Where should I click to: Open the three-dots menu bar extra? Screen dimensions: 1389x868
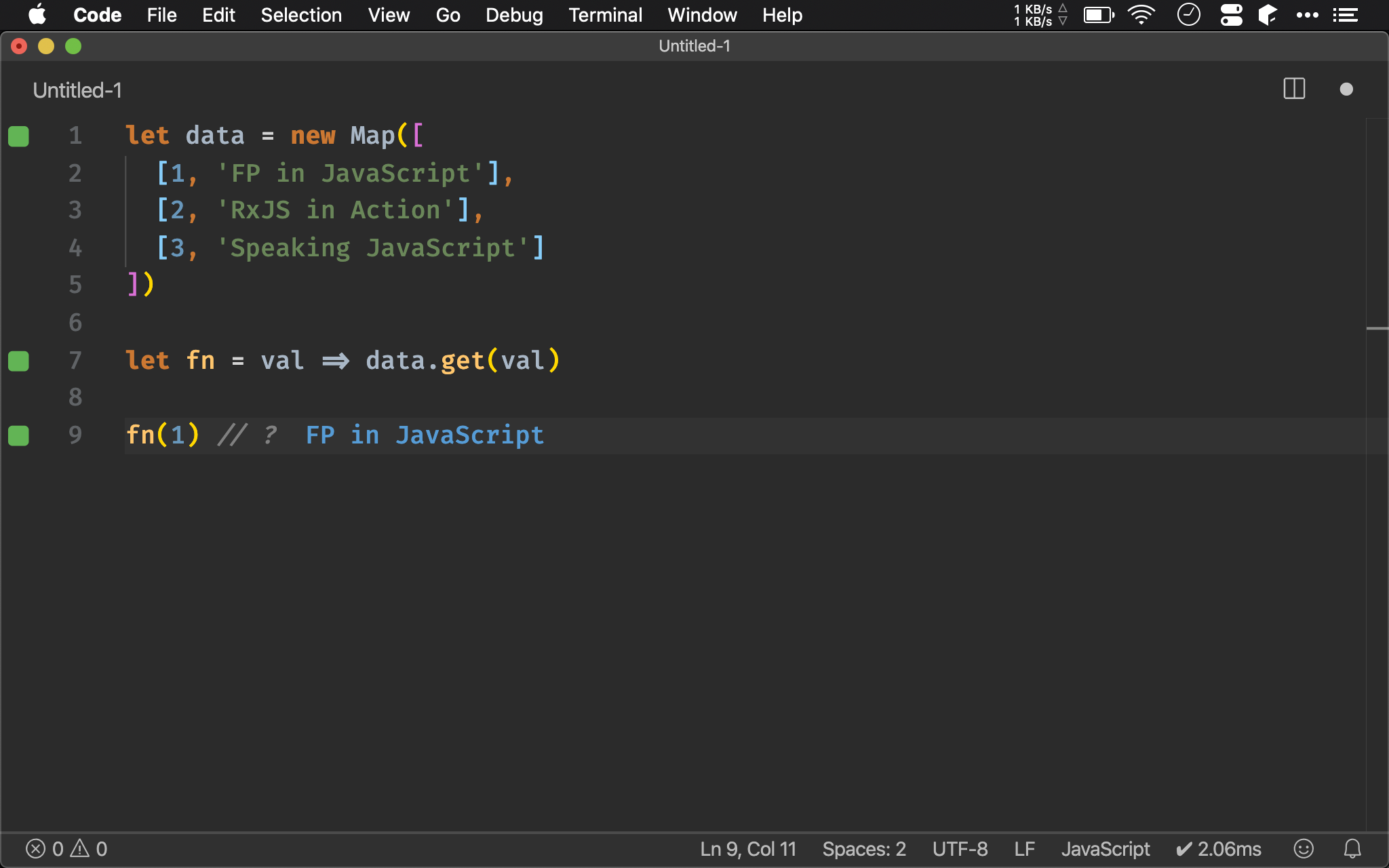click(1307, 15)
